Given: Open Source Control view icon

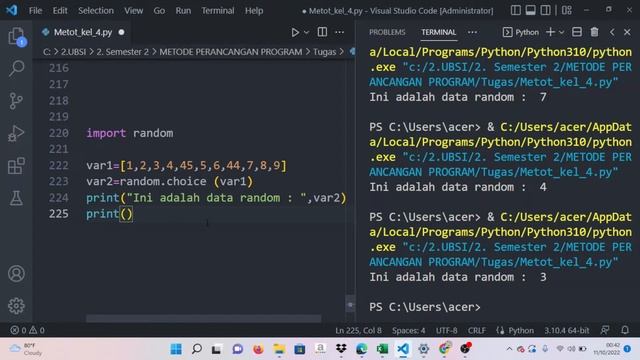Looking at the screenshot, I should pos(16,100).
